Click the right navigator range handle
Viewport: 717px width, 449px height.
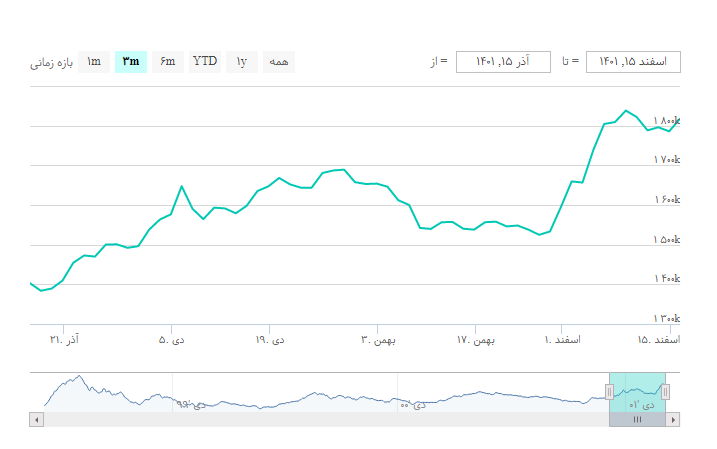666,391
